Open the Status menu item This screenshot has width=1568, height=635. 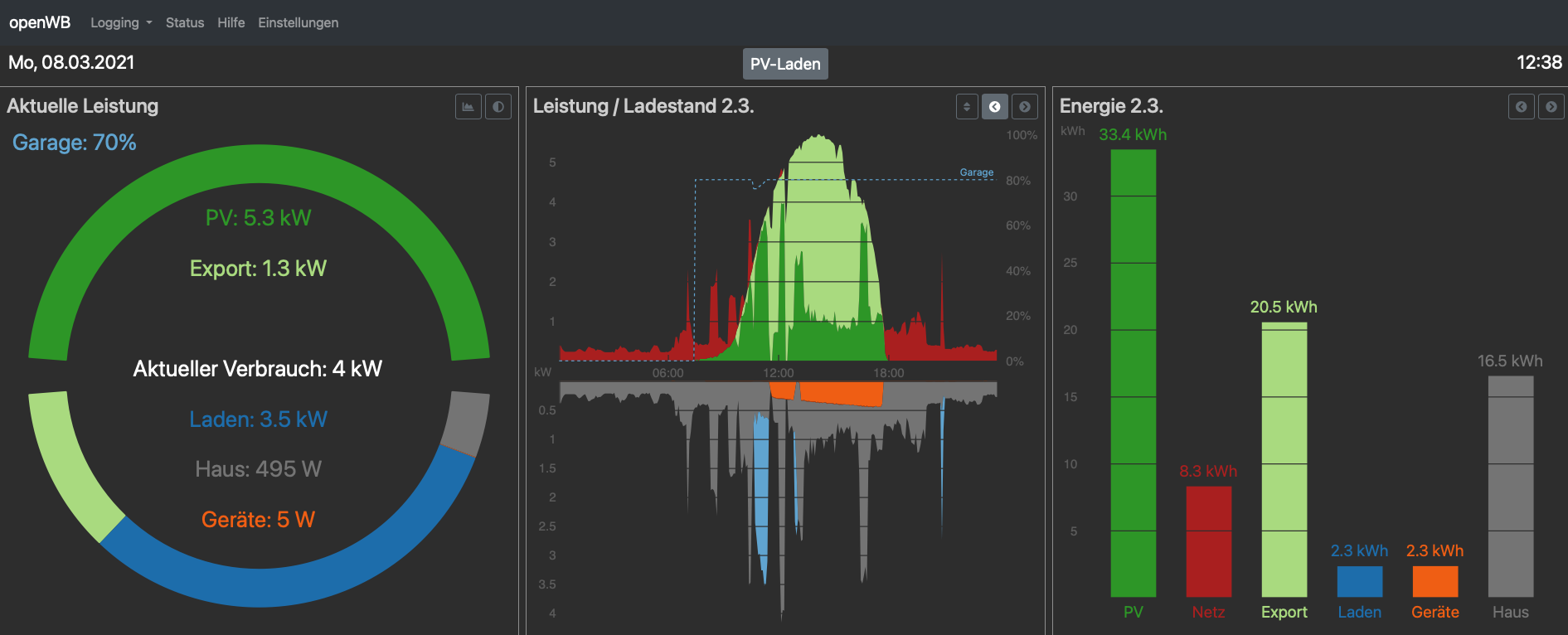pyautogui.click(x=185, y=22)
